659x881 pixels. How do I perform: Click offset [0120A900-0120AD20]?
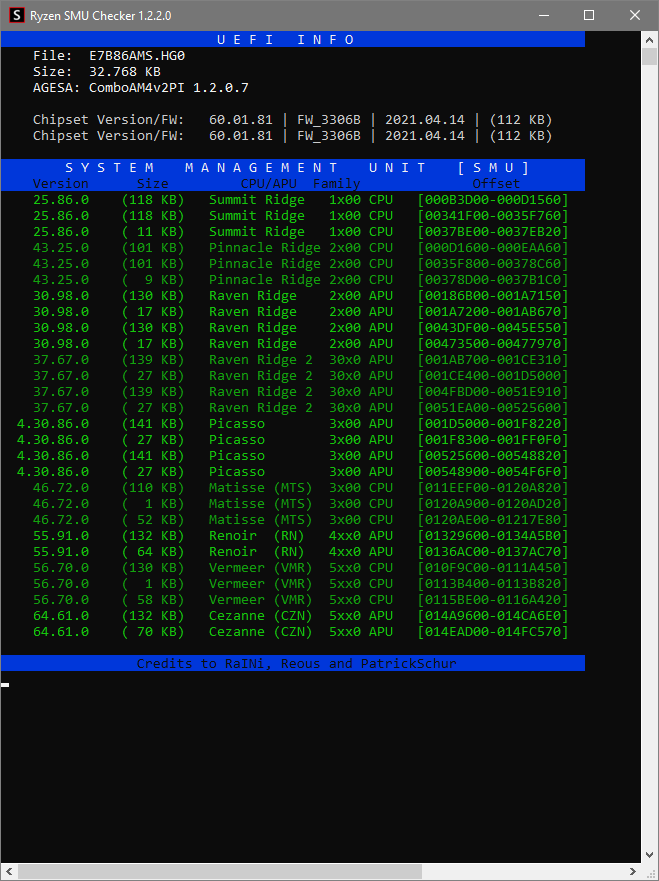(493, 503)
